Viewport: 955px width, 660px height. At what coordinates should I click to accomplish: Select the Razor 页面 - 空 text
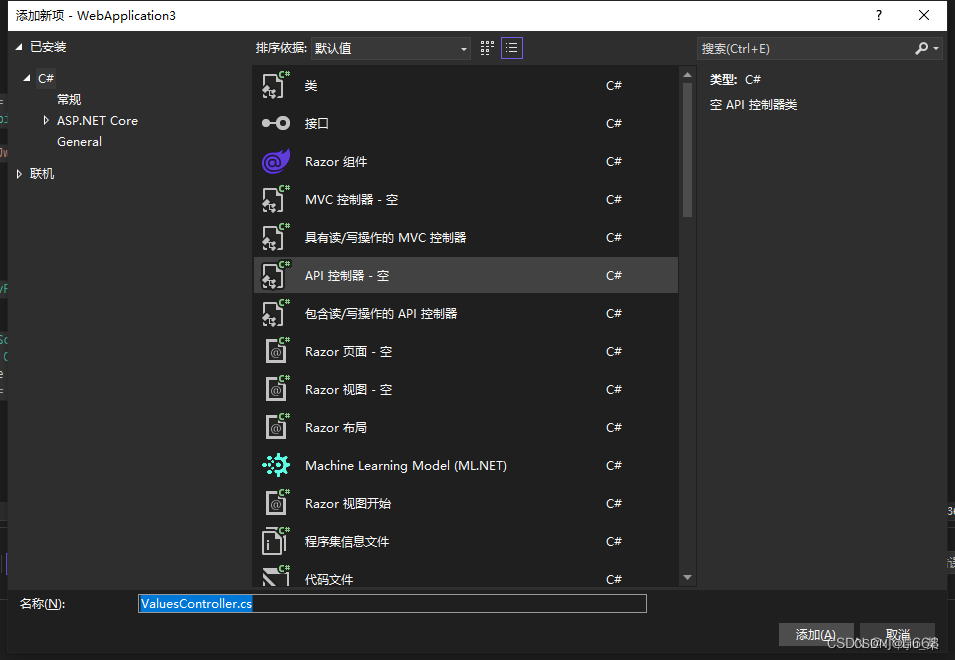[348, 352]
